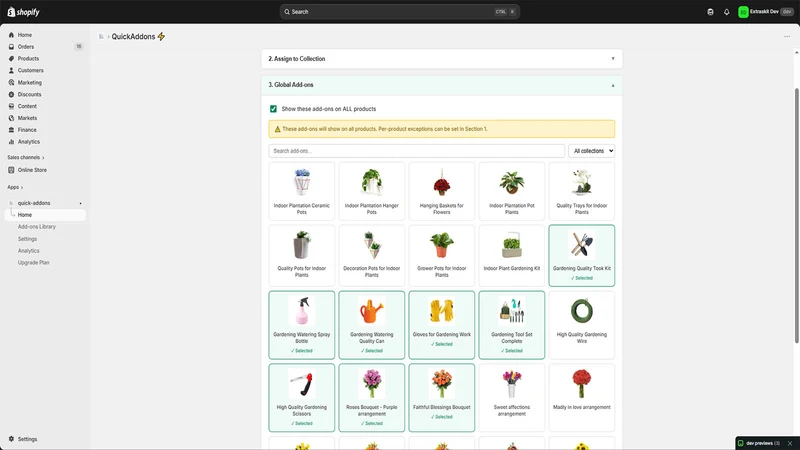800x450 pixels.
Task: Uncheck Show these add-ons on ALL products
Action: tap(273, 109)
